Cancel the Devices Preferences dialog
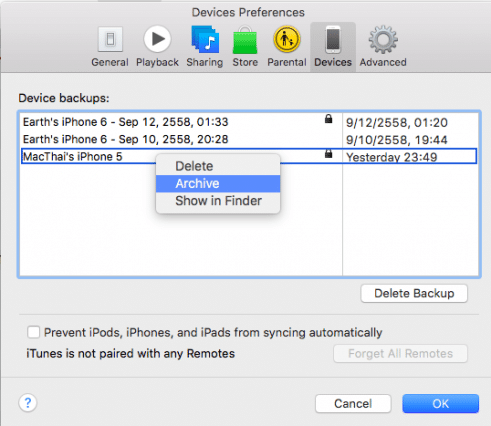The height and width of the screenshot is (426, 491). click(353, 404)
